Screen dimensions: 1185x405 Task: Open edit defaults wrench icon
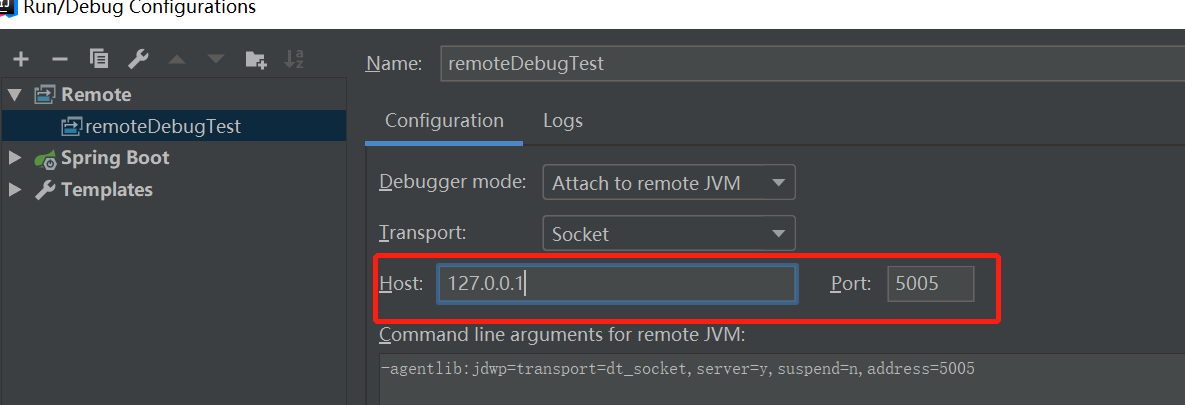tap(138, 60)
